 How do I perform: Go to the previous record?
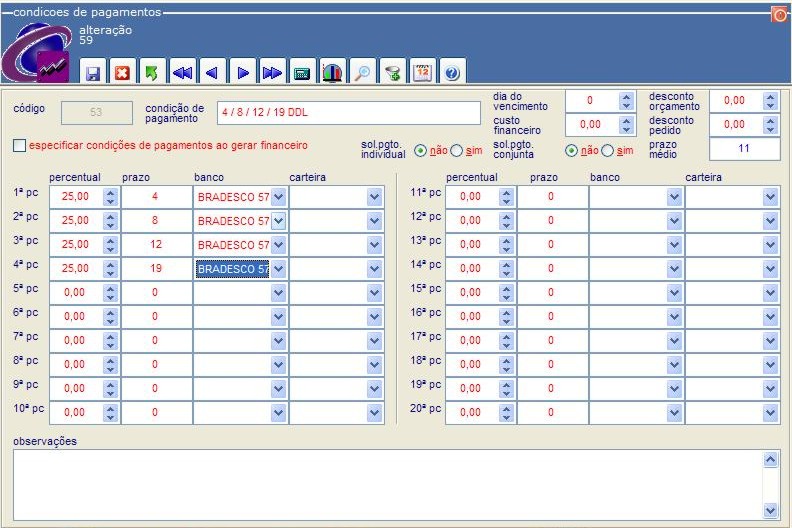(212, 72)
